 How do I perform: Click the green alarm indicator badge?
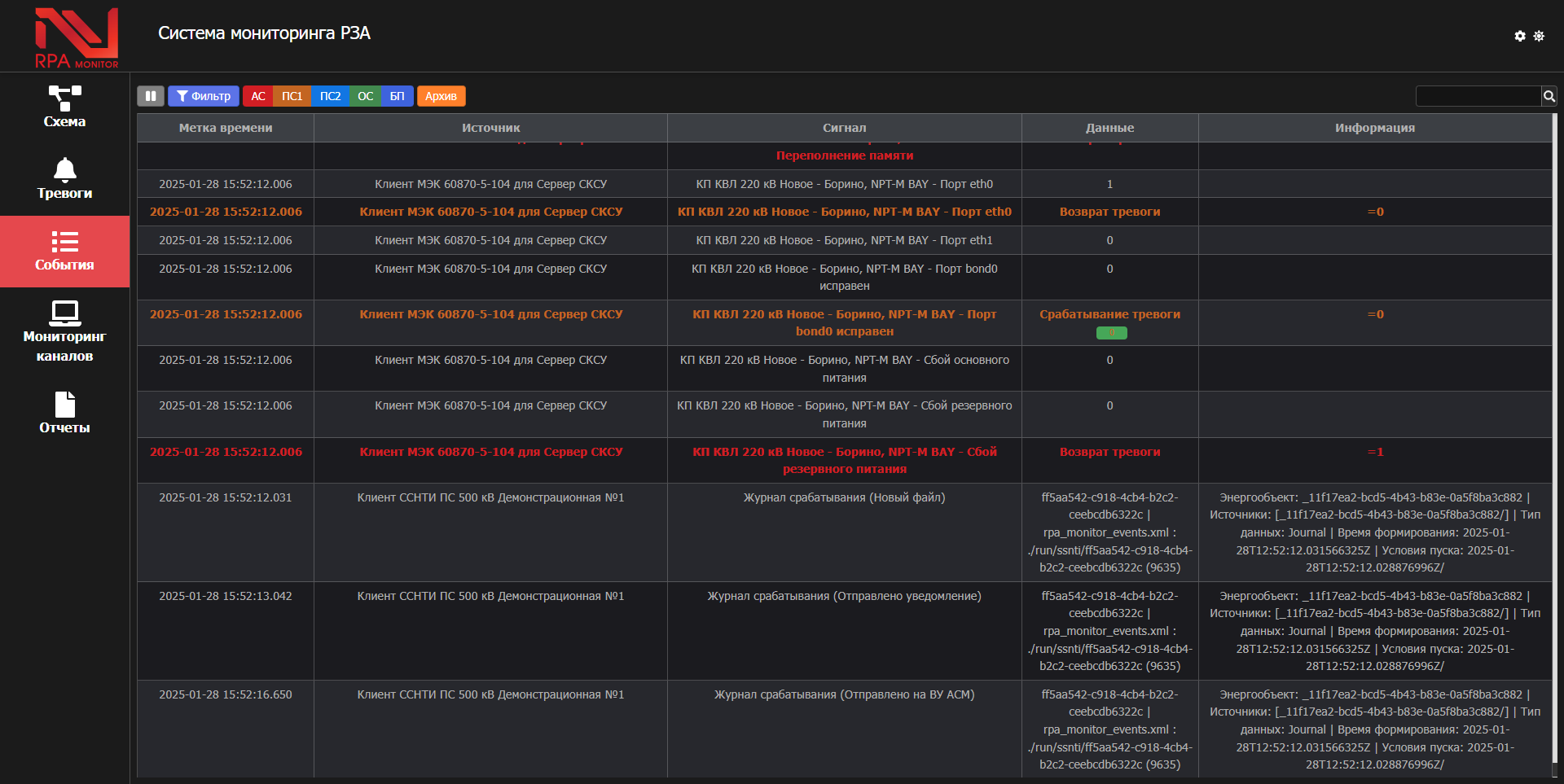point(1111,332)
